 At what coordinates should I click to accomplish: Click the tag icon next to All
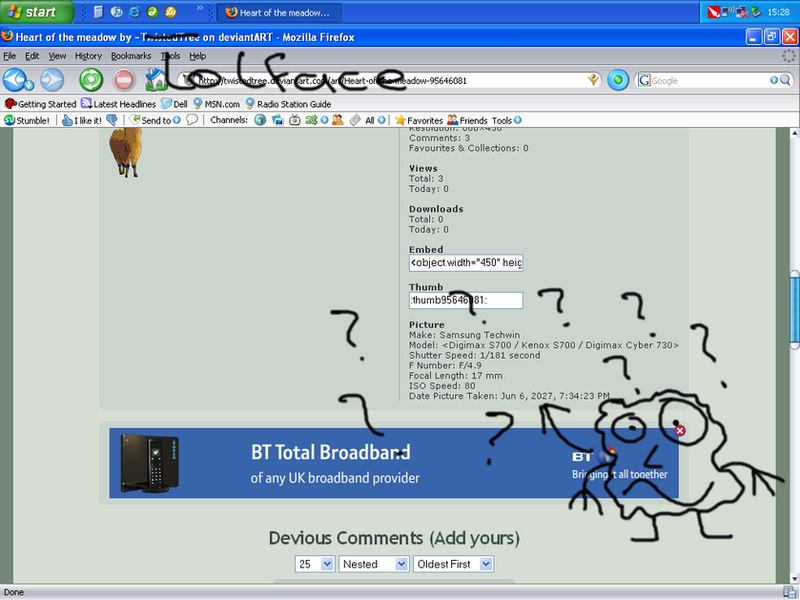coord(355,120)
